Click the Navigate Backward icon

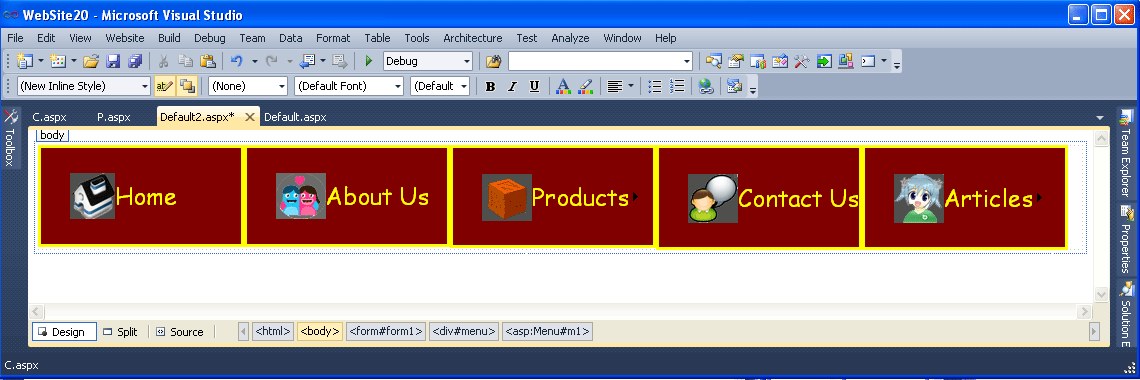[307, 61]
